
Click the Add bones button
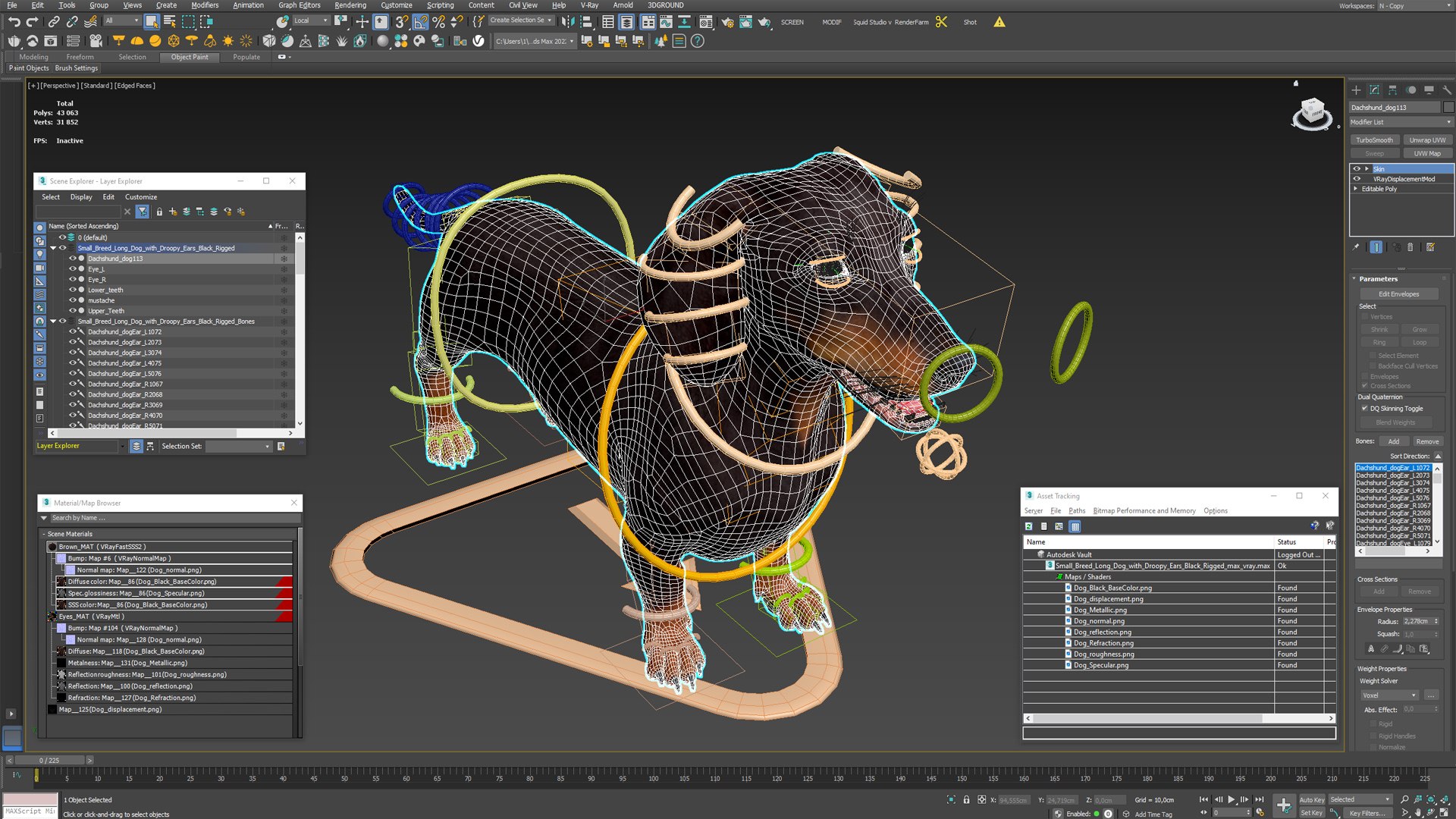(1394, 441)
